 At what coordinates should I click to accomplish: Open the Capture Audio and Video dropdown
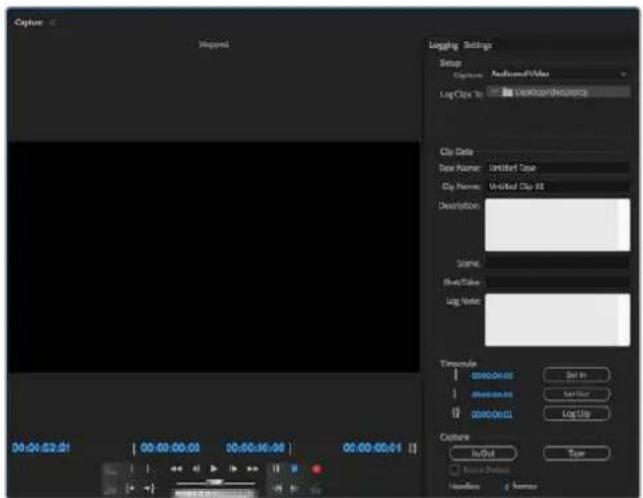(558, 74)
